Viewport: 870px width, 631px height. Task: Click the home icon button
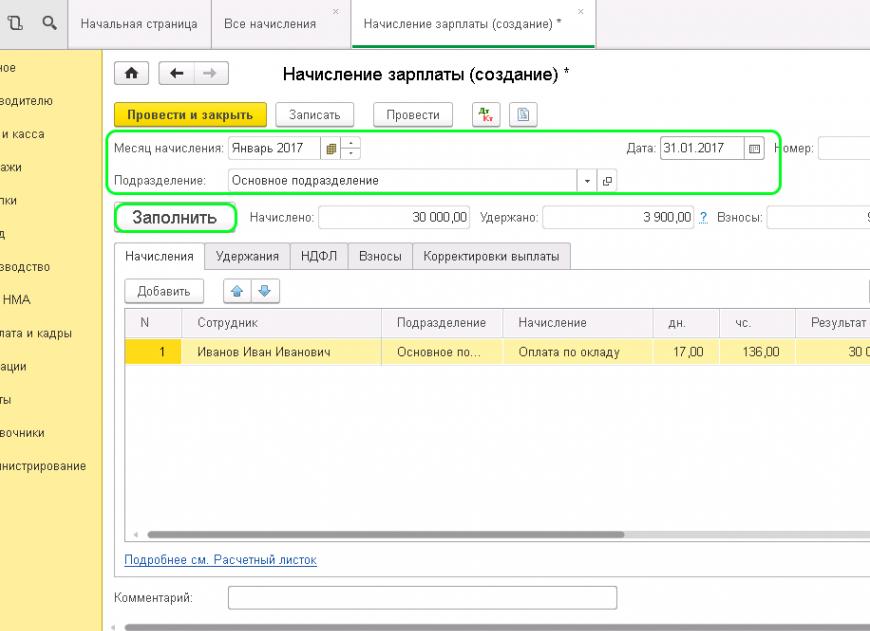click(x=131, y=73)
